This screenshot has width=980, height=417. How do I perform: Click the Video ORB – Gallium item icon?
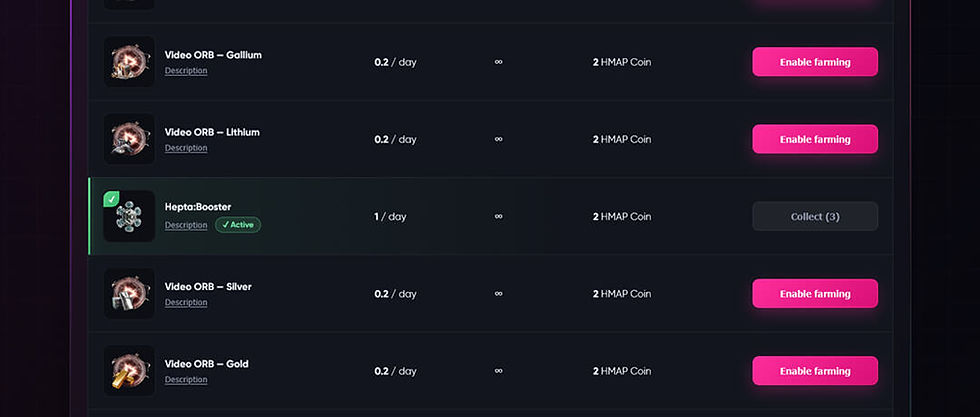129,62
